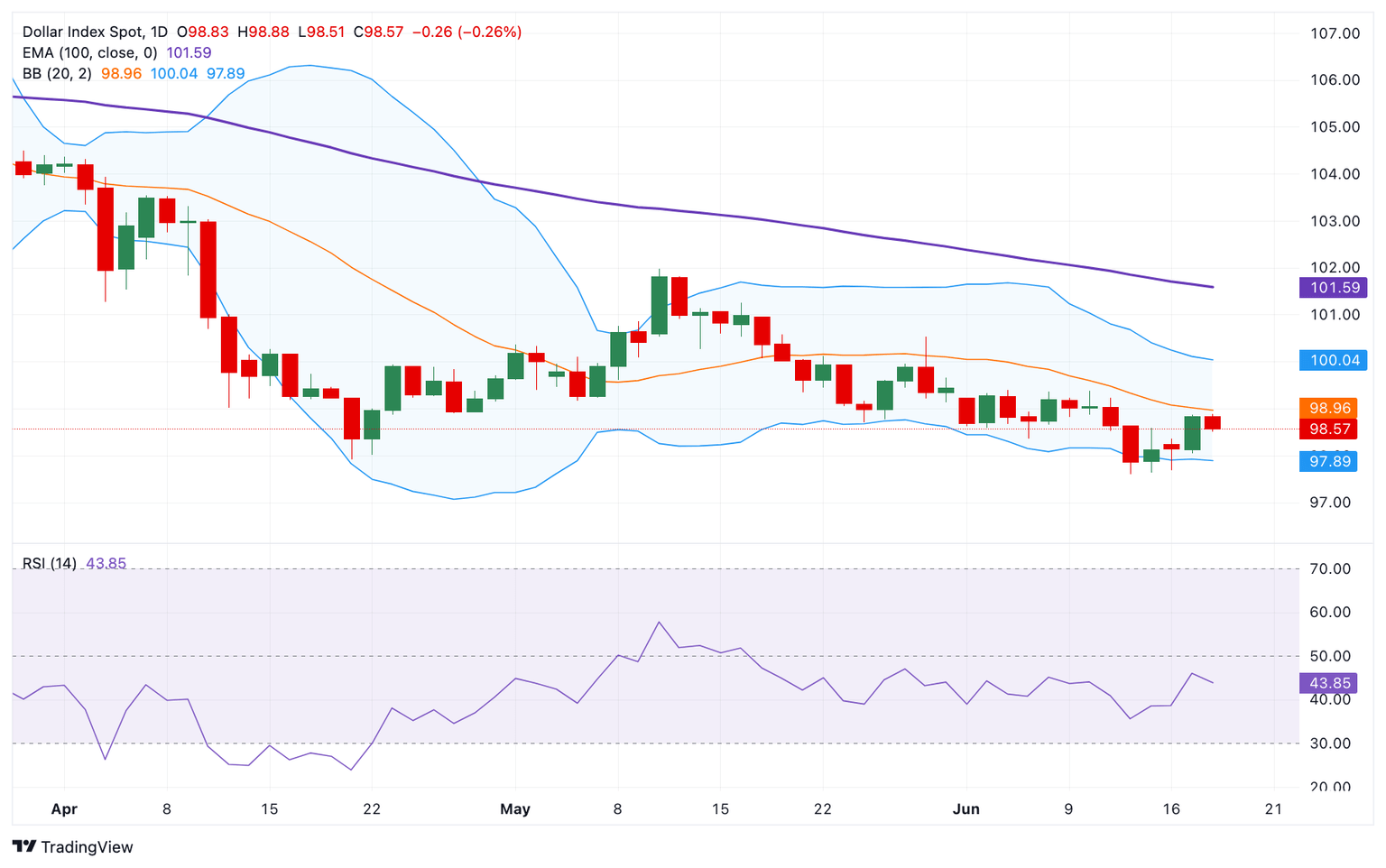Click the Apr label on date axis
1386x868 pixels.
64,808
